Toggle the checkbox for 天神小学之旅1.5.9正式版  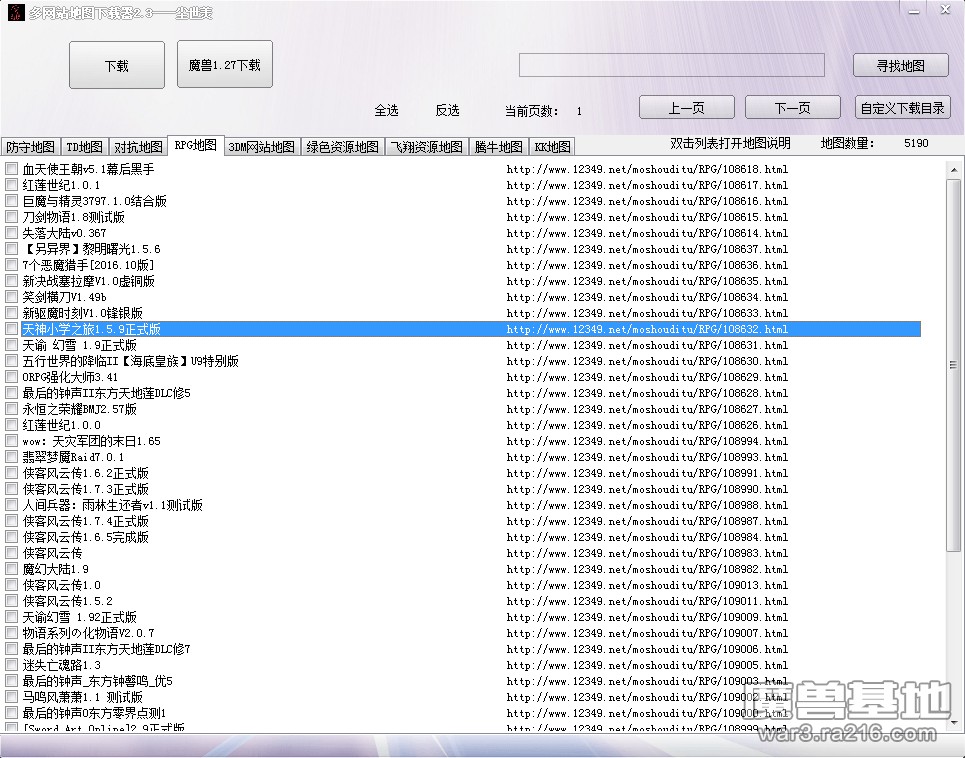(x=12, y=329)
